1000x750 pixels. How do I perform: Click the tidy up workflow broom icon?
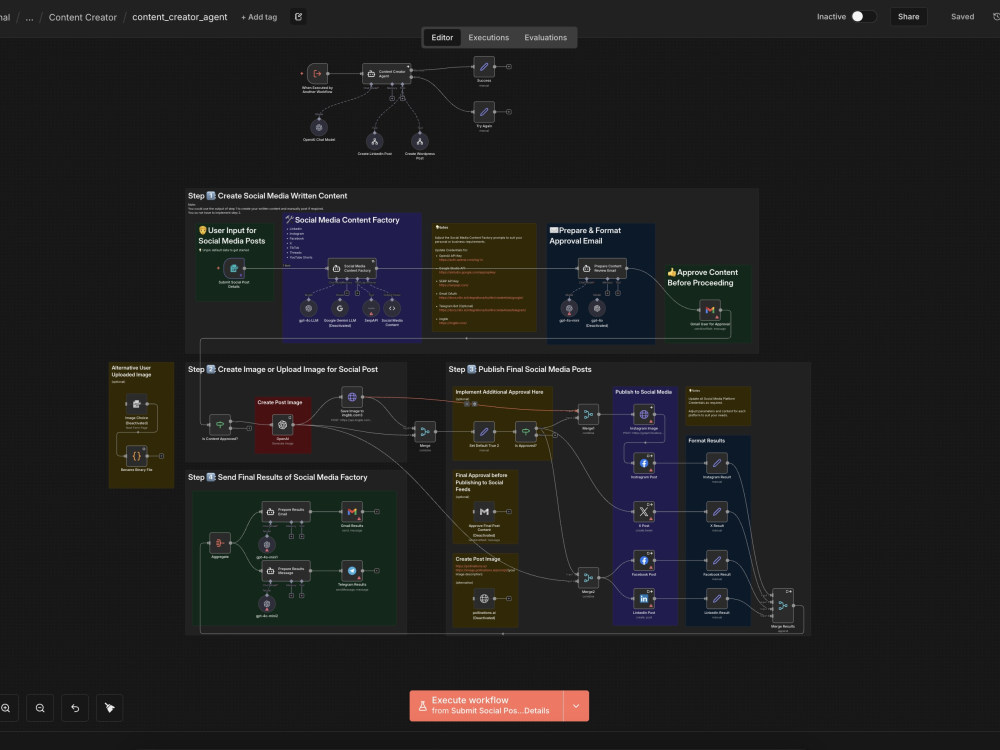(x=109, y=708)
